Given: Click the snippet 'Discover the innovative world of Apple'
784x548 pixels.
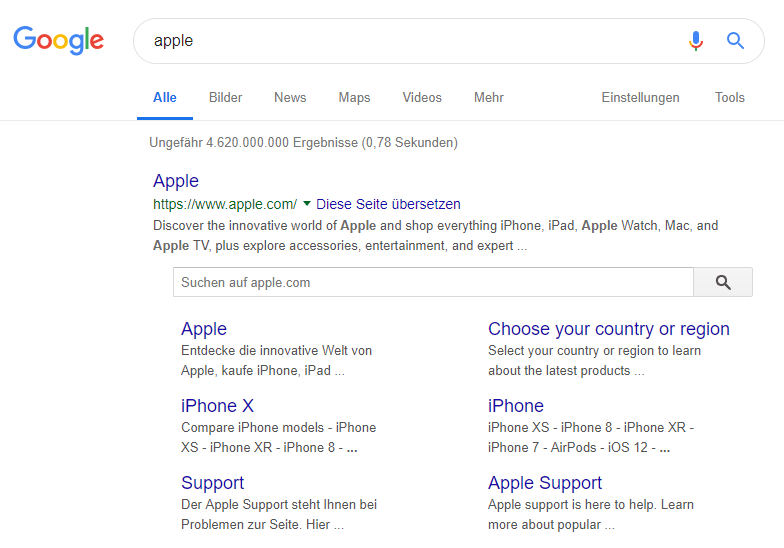Looking at the screenshot, I should click(264, 226).
